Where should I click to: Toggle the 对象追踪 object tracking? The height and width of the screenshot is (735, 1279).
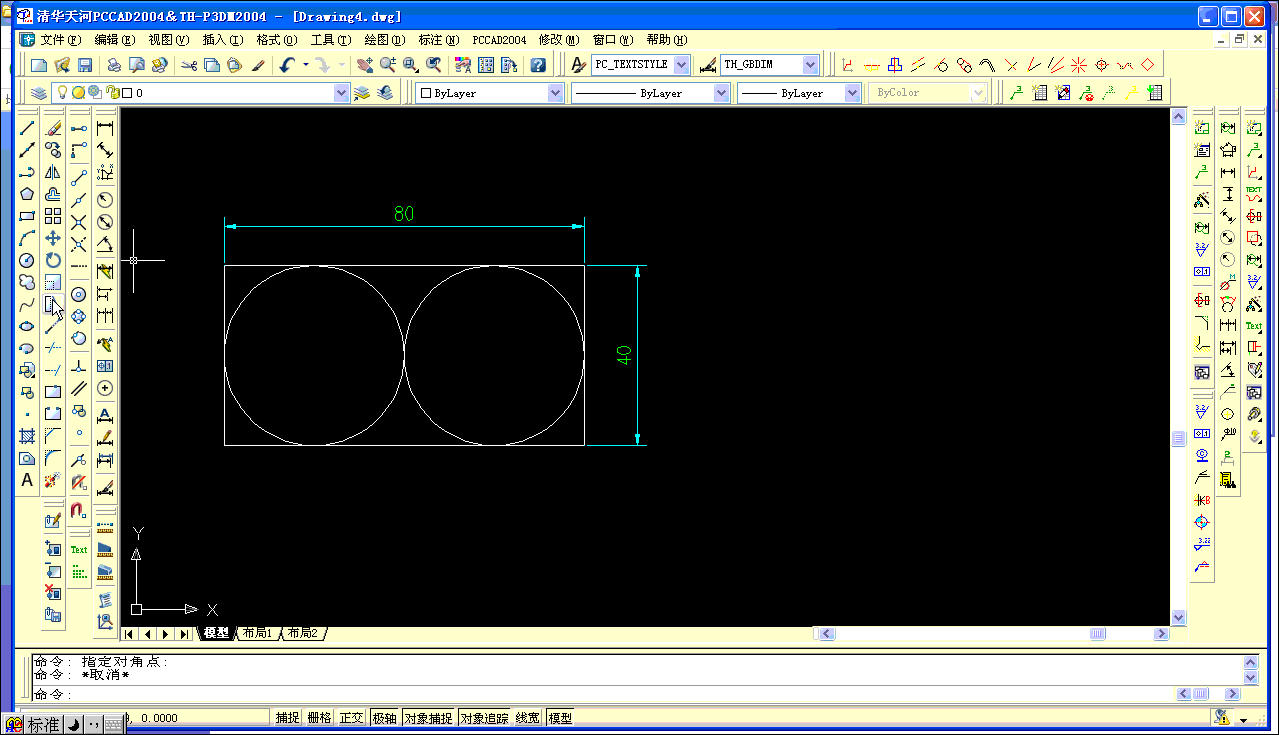coord(485,718)
